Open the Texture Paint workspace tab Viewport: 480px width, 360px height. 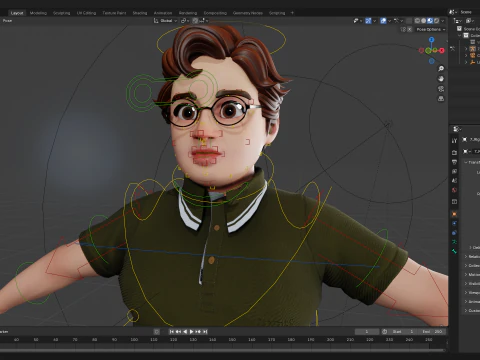click(114, 13)
